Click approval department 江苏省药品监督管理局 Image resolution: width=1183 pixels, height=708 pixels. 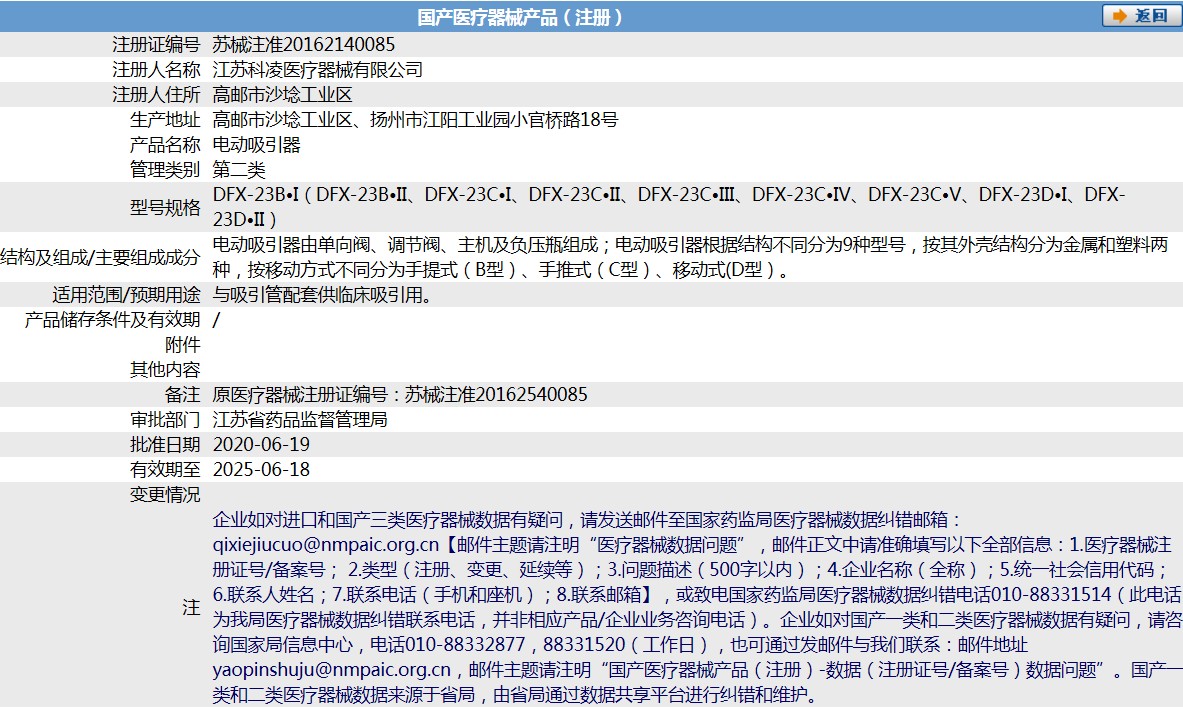click(300, 419)
